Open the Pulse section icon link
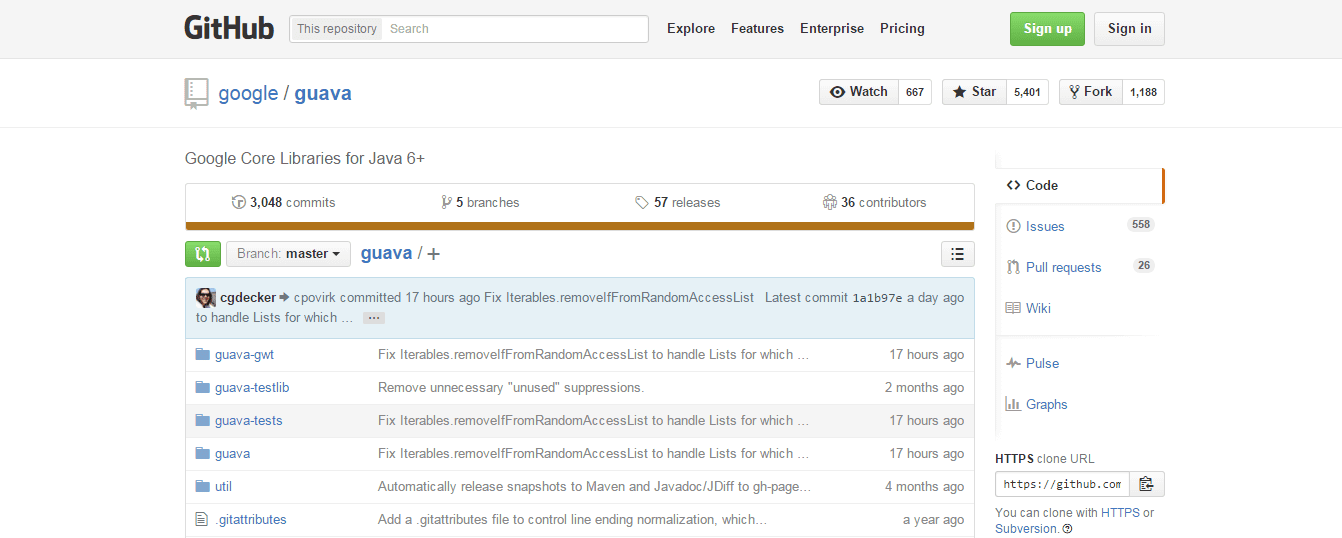This screenshot has height=538, width=1342. tap(1014, 363)
